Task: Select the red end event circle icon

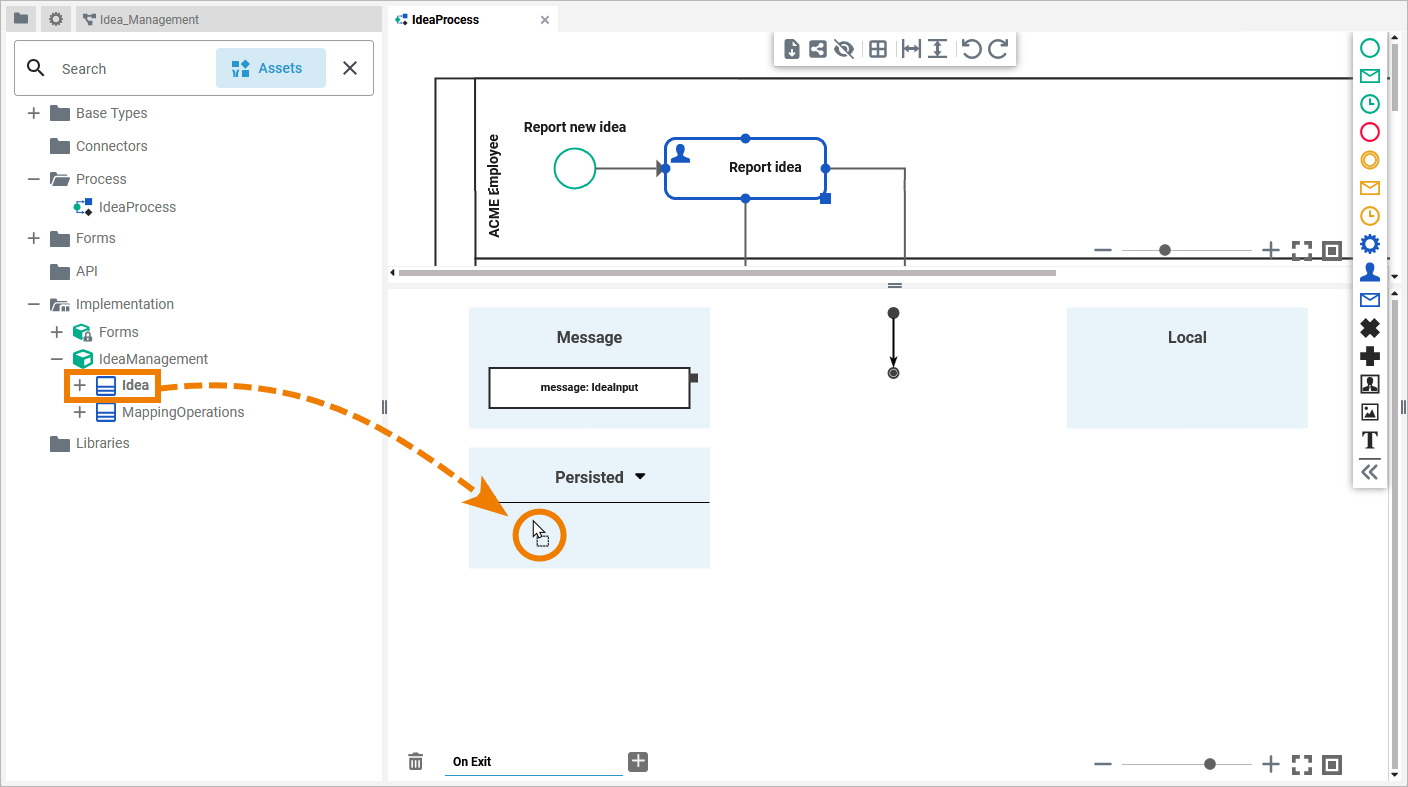Action: click(x=1370, y=132)
